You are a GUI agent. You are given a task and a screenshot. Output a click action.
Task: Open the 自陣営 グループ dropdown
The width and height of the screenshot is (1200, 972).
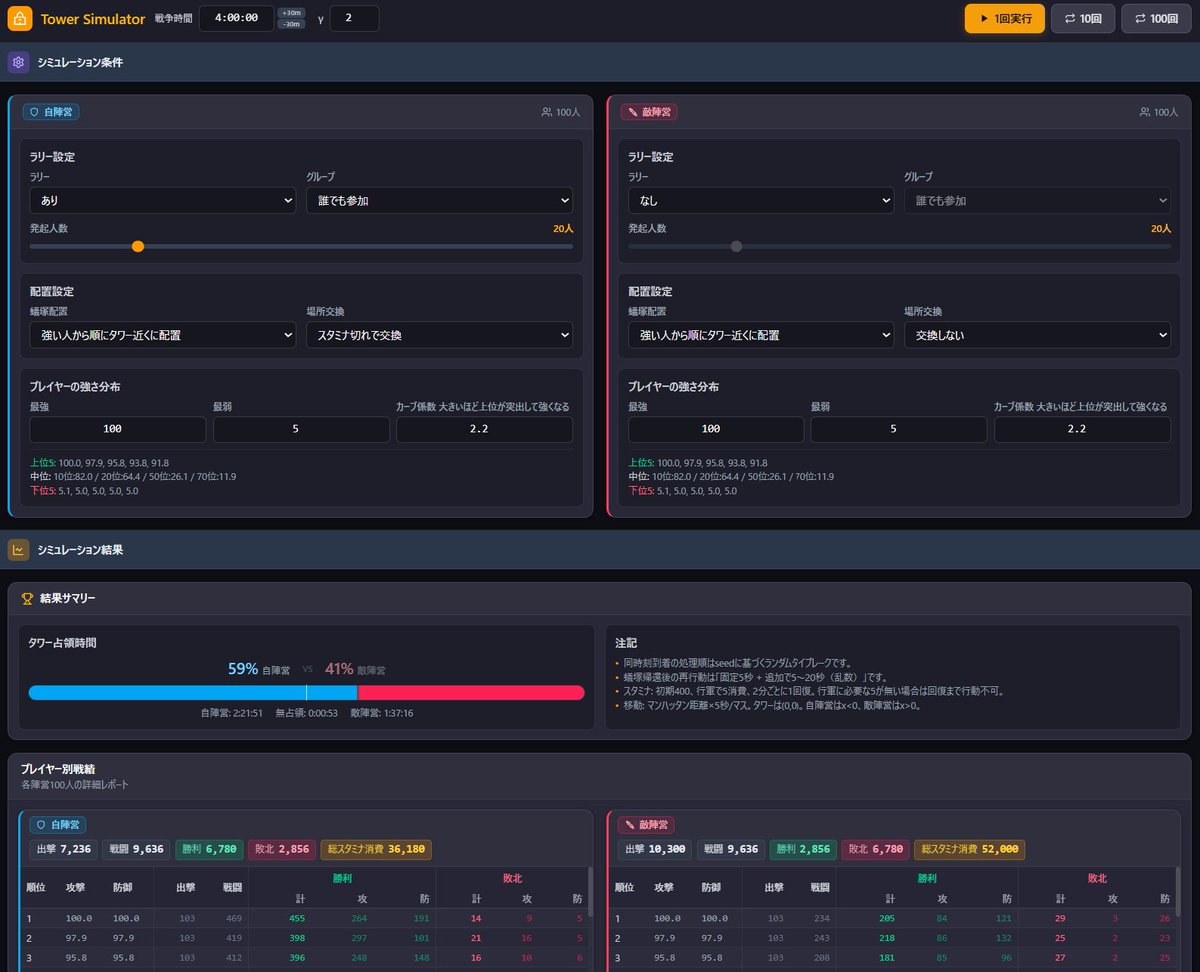(x=439, y=200)
